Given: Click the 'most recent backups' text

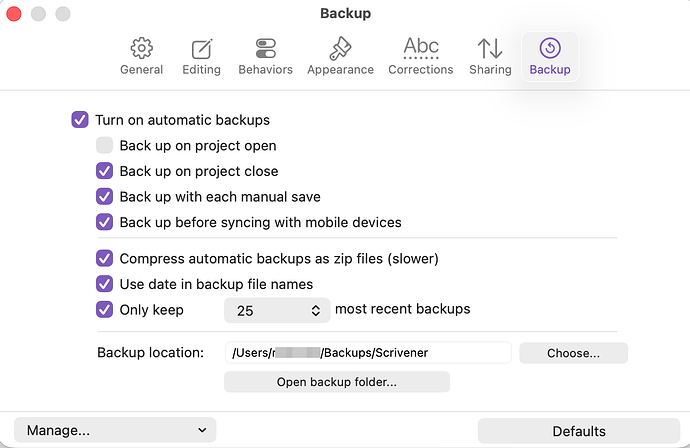Looking at the screenshot, I should (x=403, y=309).
